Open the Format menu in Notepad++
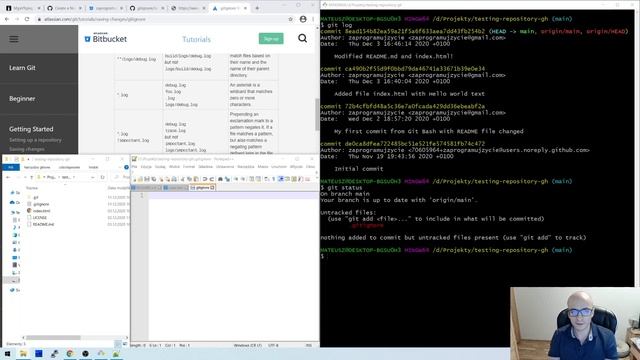 pos(189,167)
